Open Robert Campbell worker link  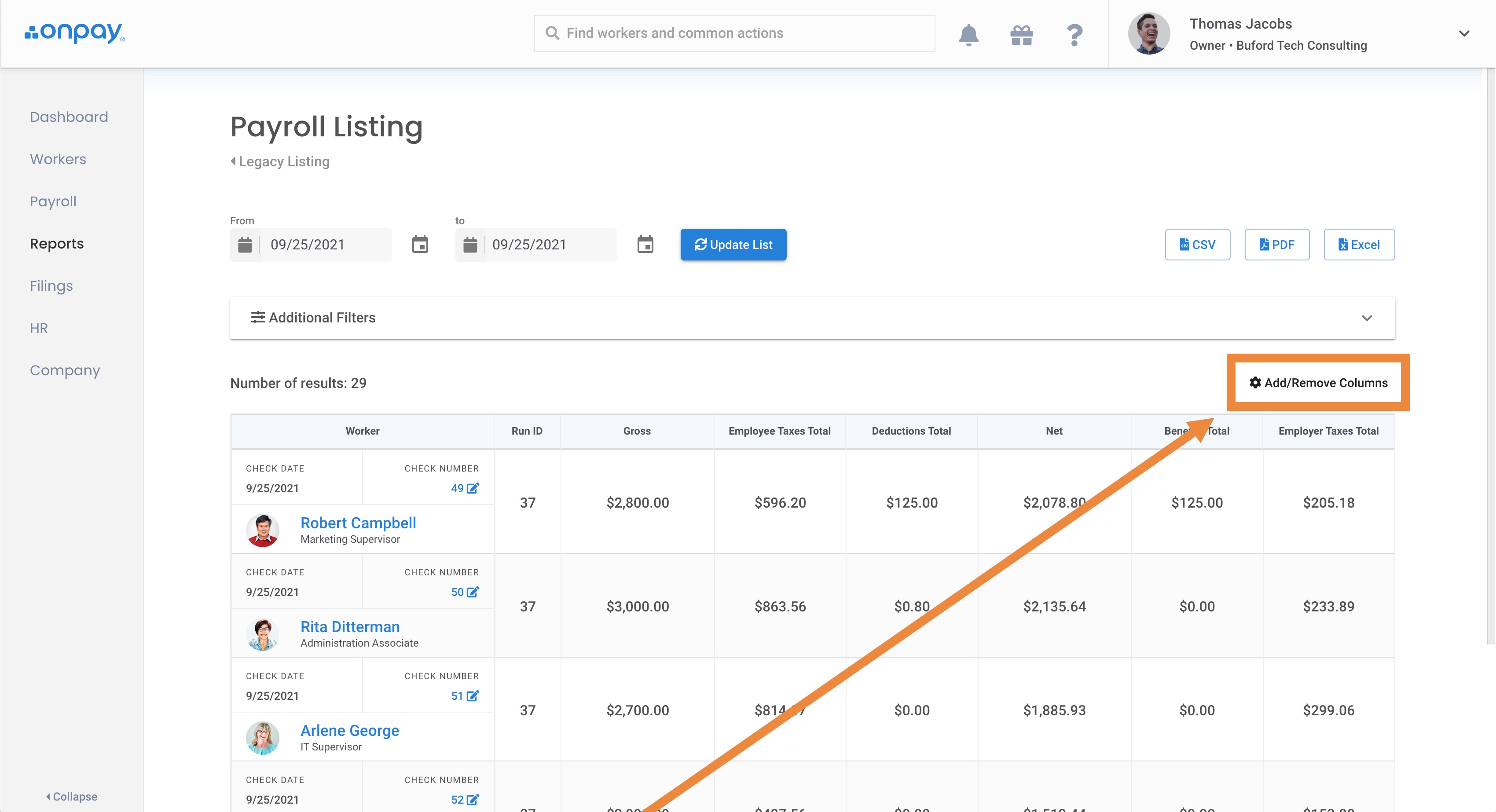click(358, 523)
